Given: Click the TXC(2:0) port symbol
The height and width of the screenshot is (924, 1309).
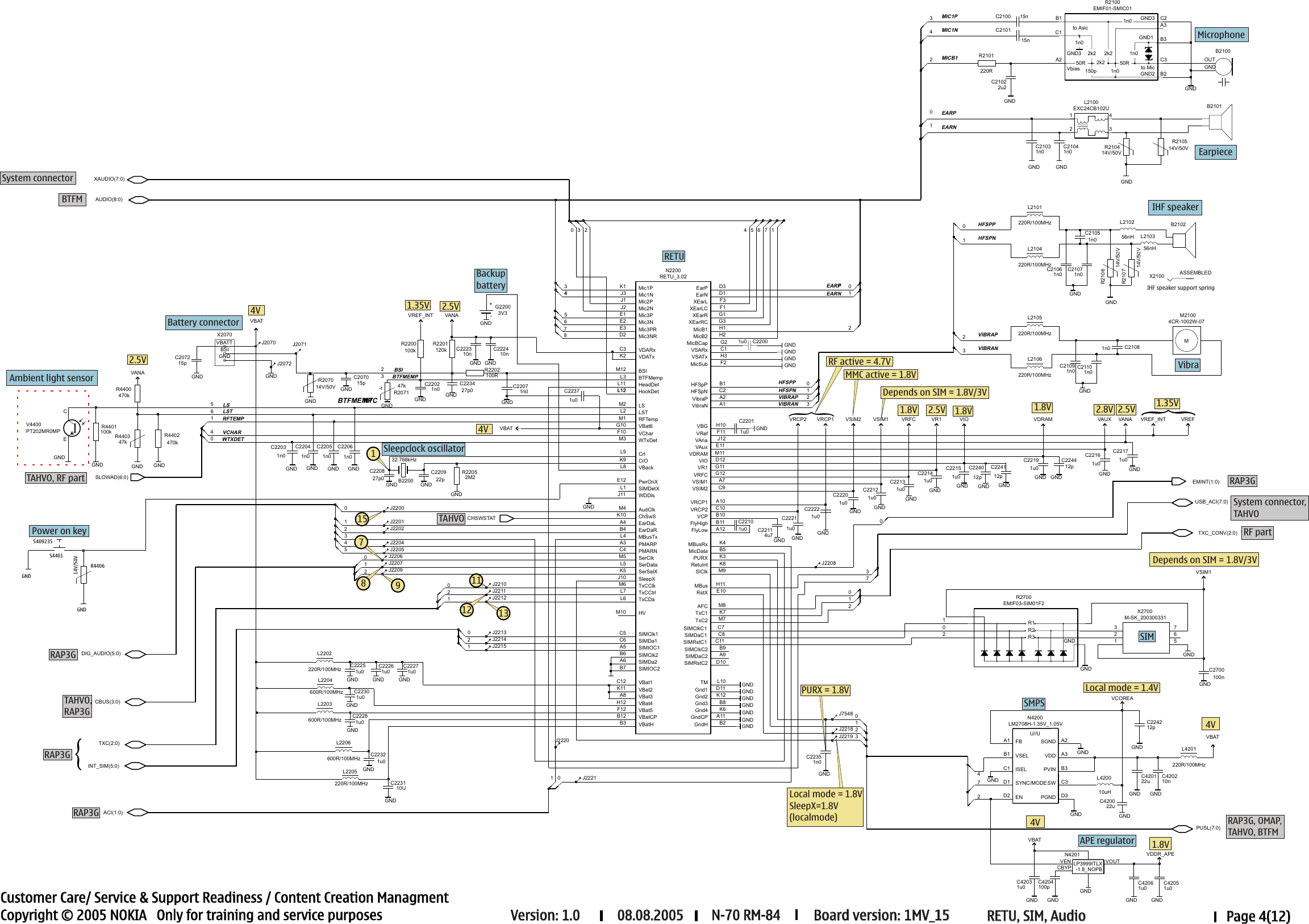Looking at the screenshot, I should tap(135, 744).
